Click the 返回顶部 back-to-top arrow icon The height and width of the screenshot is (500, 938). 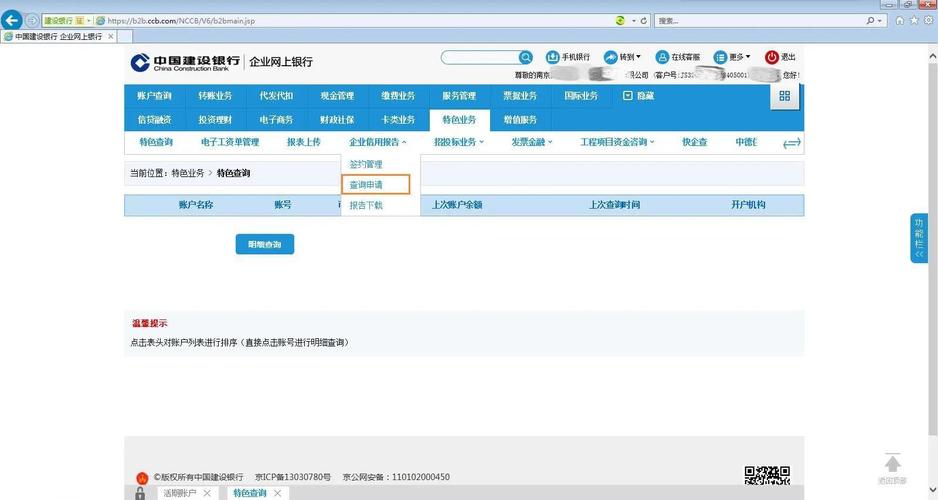892,464
